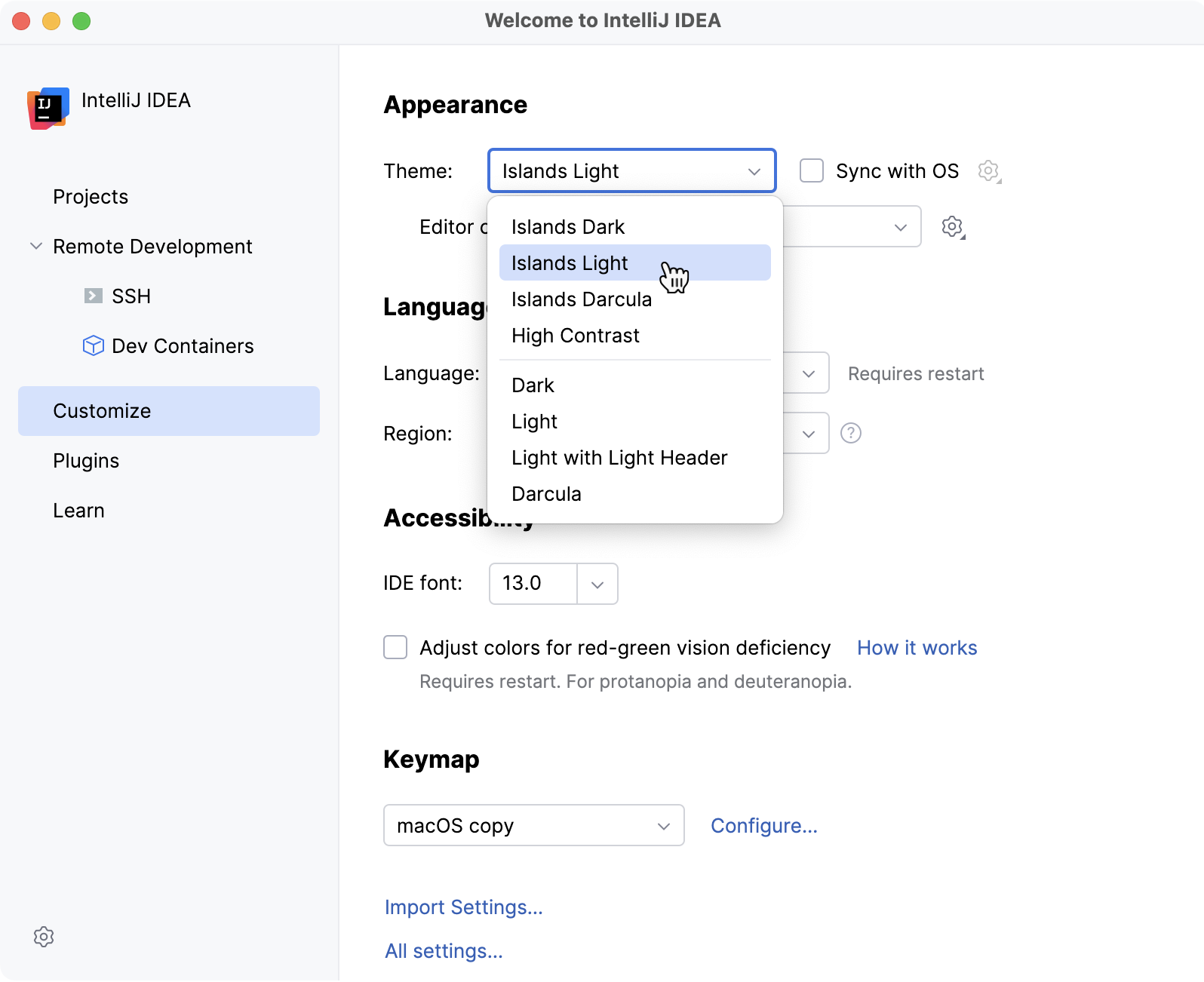Select Islands Dark theme option
Image resolution: width=1204 pixels, height=982 pixels.
point(635,226)
